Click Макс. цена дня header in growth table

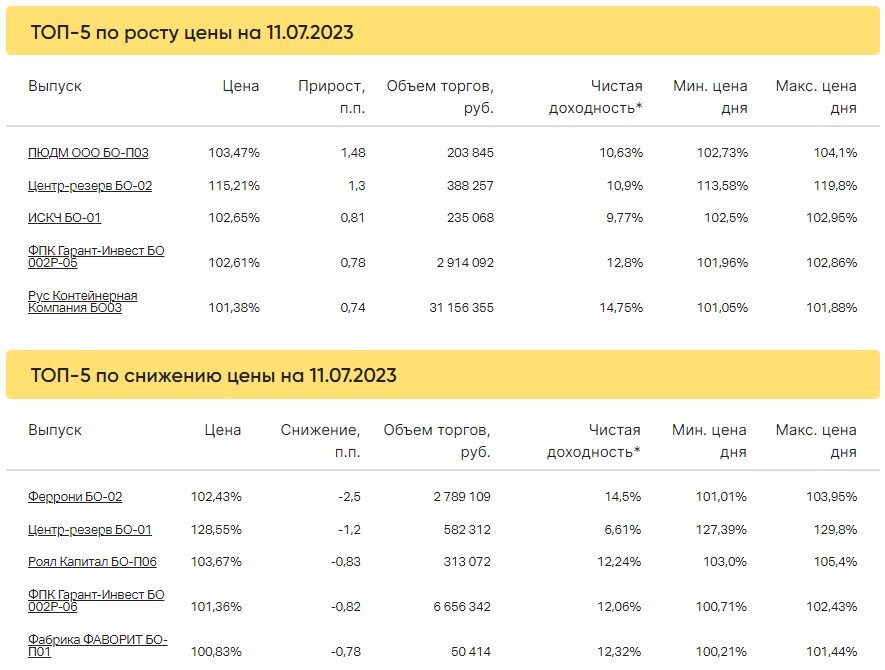(x=816, y=97)
